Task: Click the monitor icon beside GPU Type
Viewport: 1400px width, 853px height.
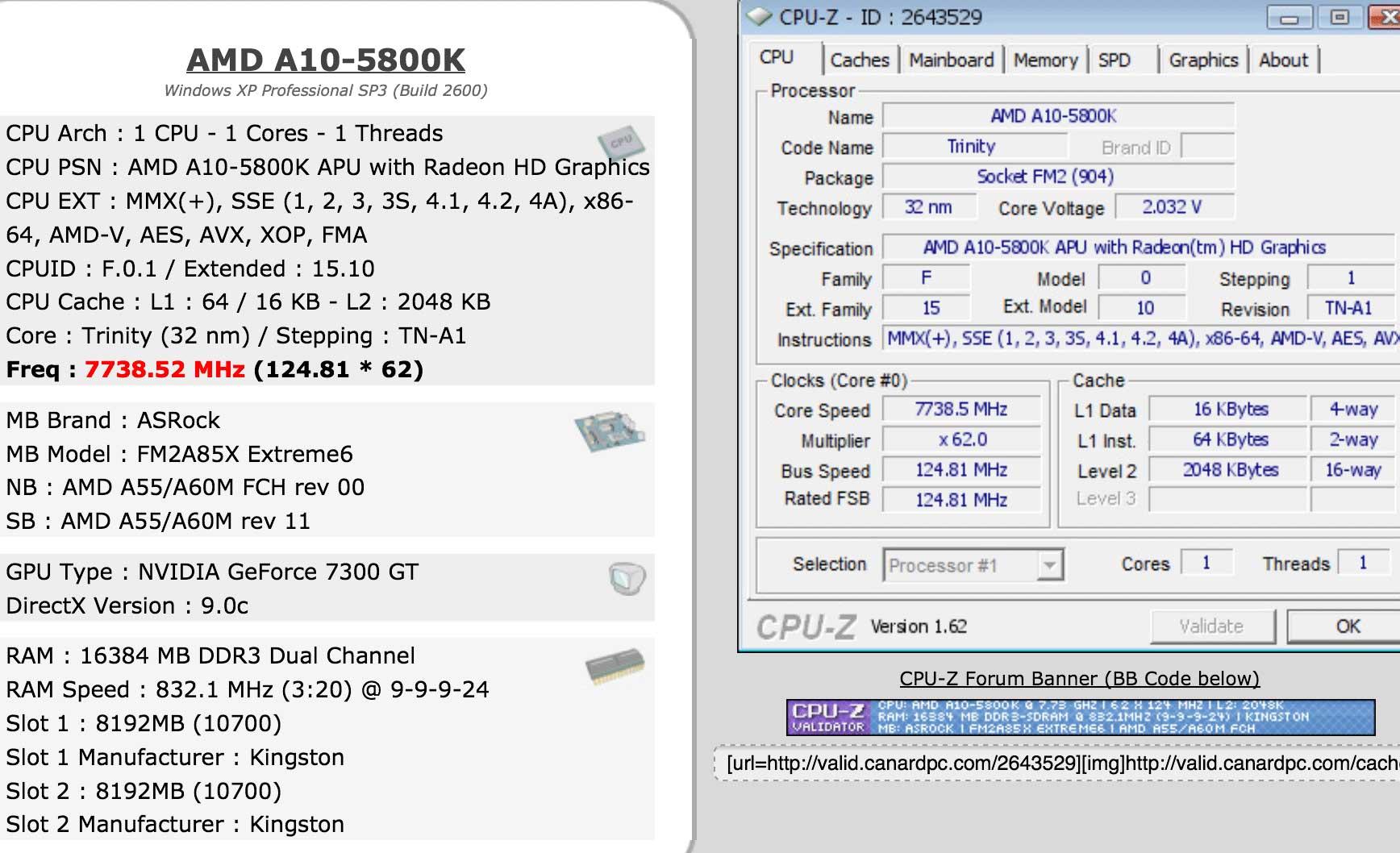Action: 627,578
